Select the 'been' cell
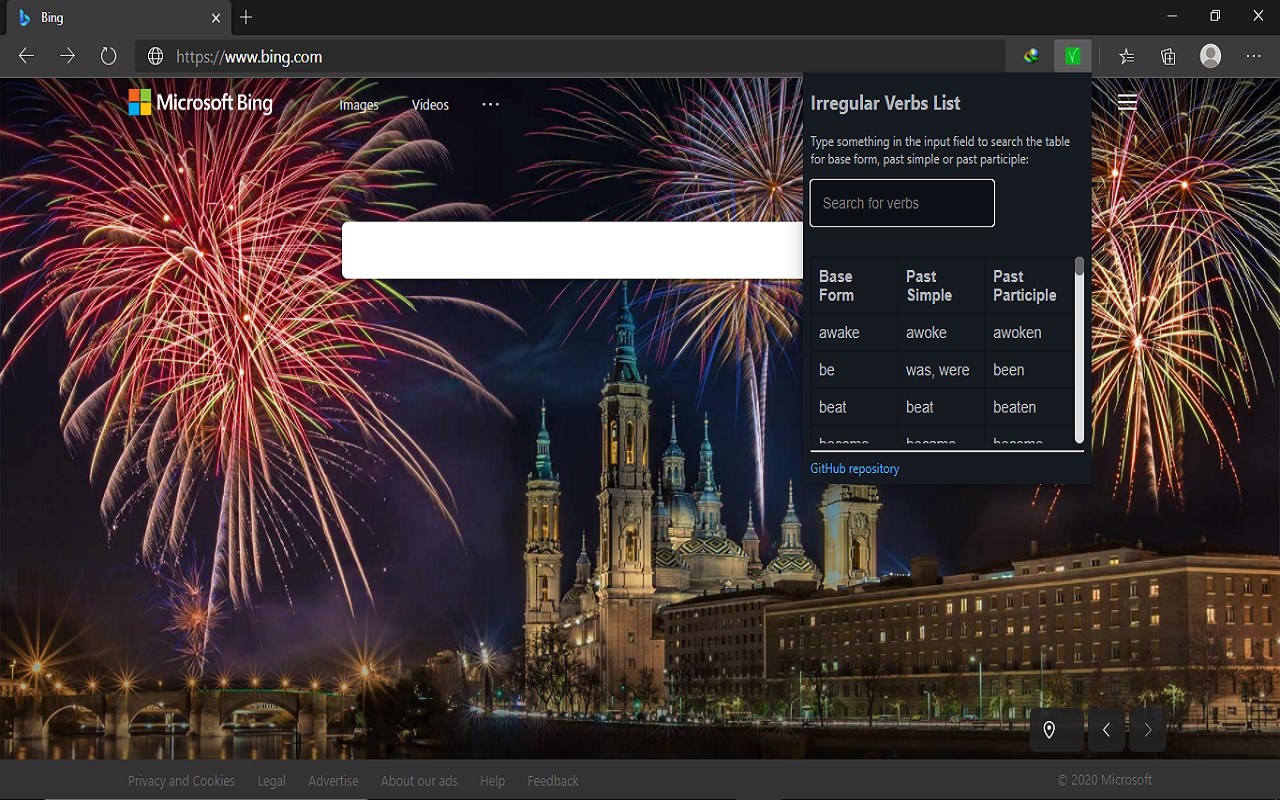This screenshot has height=800, width=1280. [x=1029, y=370]
